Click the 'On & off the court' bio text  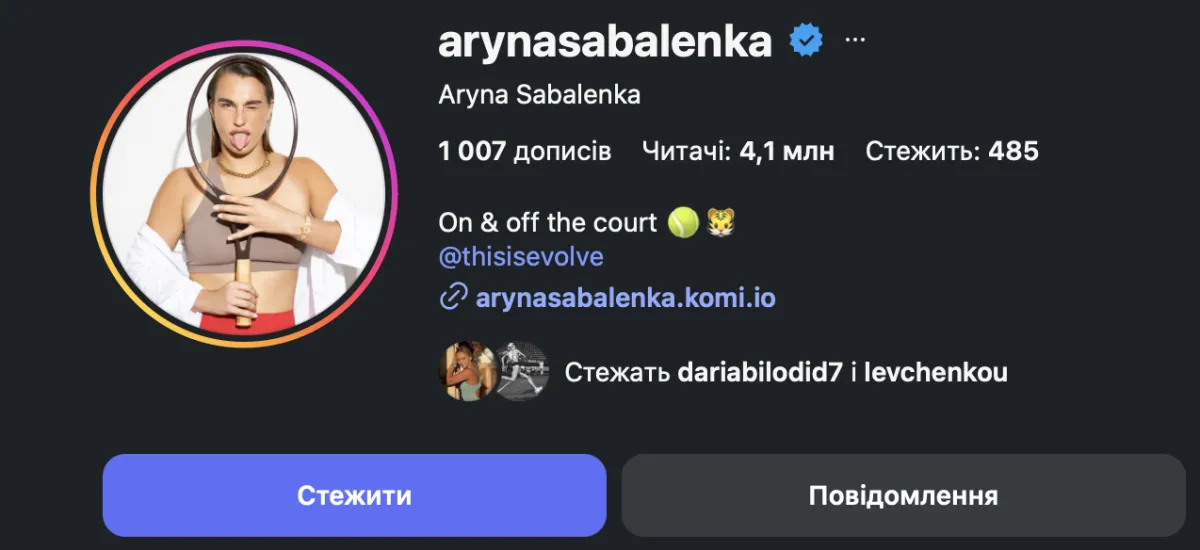548,222
